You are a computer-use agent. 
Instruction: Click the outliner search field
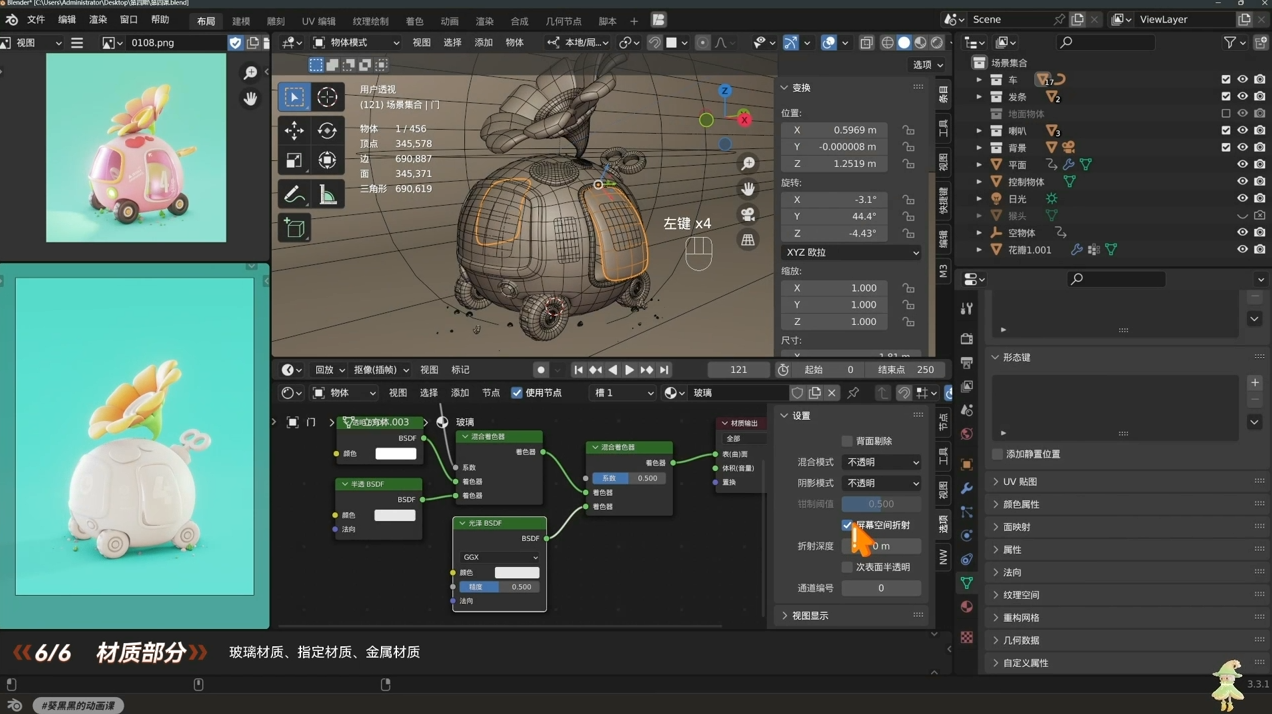(x=1106, y=43)
